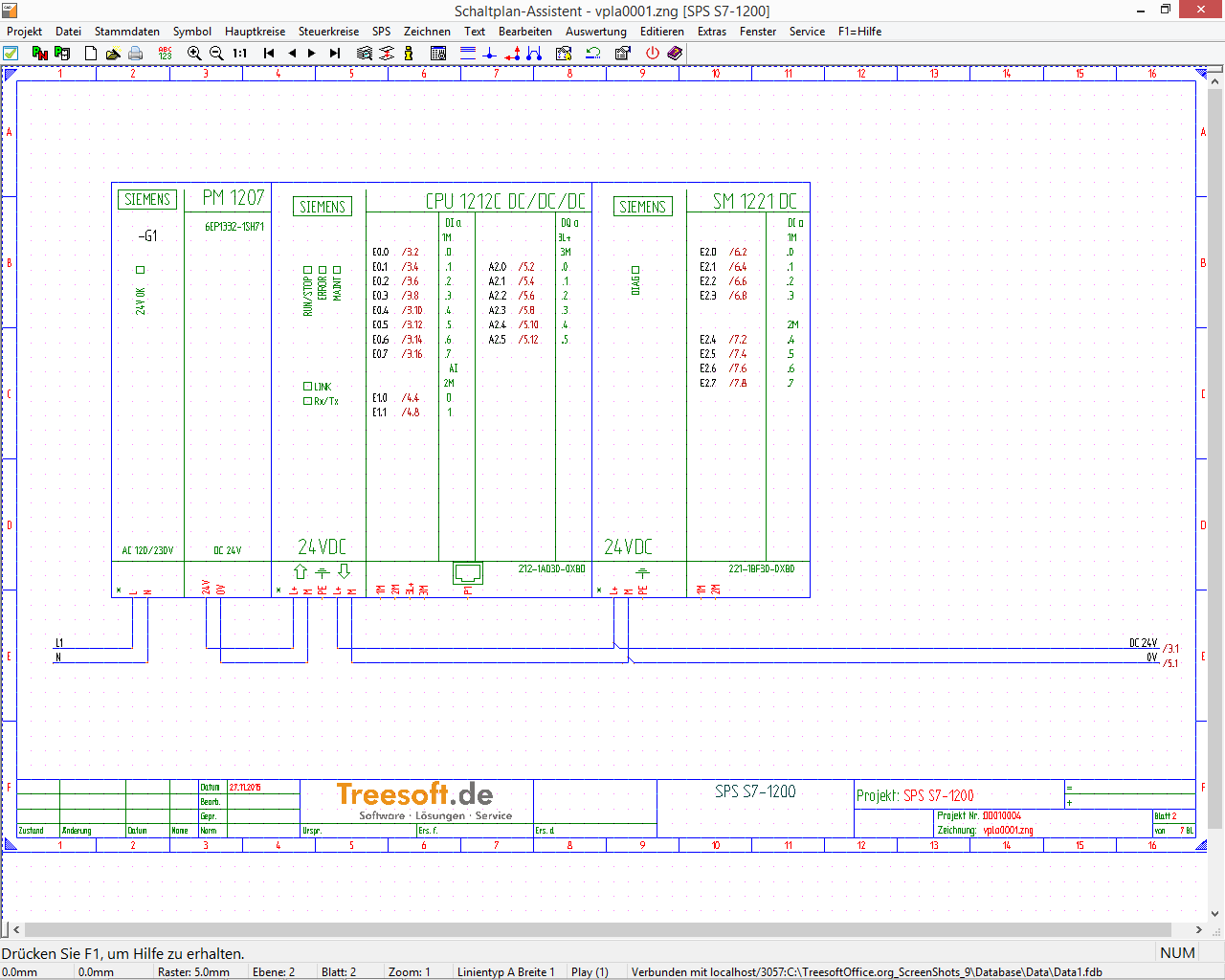
Task: Click the zoom in magnifier icon
Action: coord(194,54)
